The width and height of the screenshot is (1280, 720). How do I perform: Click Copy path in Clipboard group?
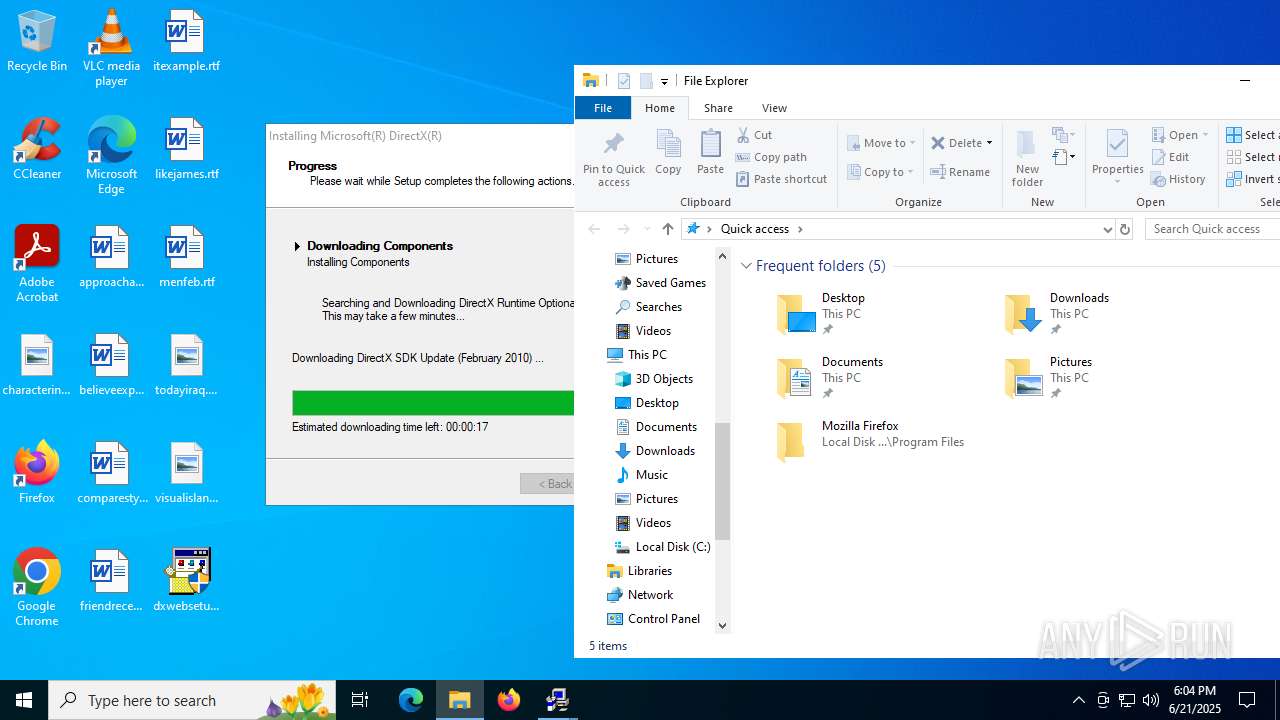(771, 157)
